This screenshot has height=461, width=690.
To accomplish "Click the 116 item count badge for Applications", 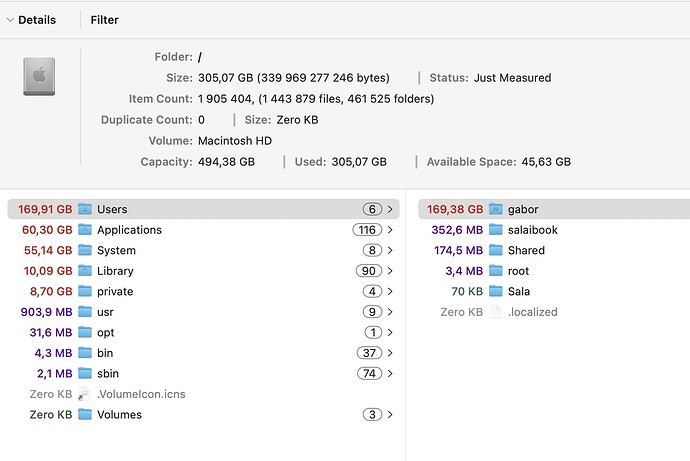I will pyautogui.click(x=366, y=230).
